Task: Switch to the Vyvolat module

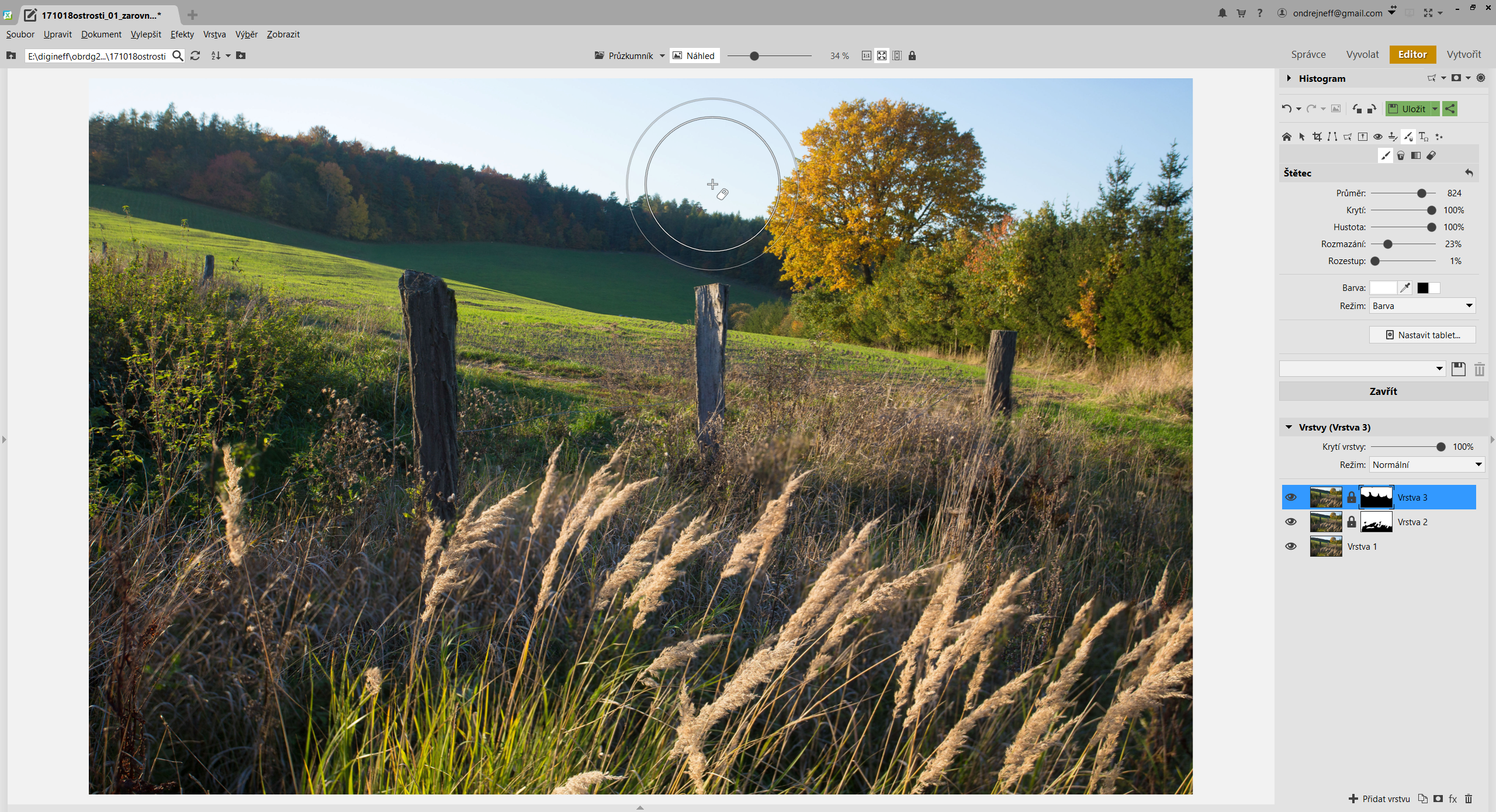Action: point(1362,54)
